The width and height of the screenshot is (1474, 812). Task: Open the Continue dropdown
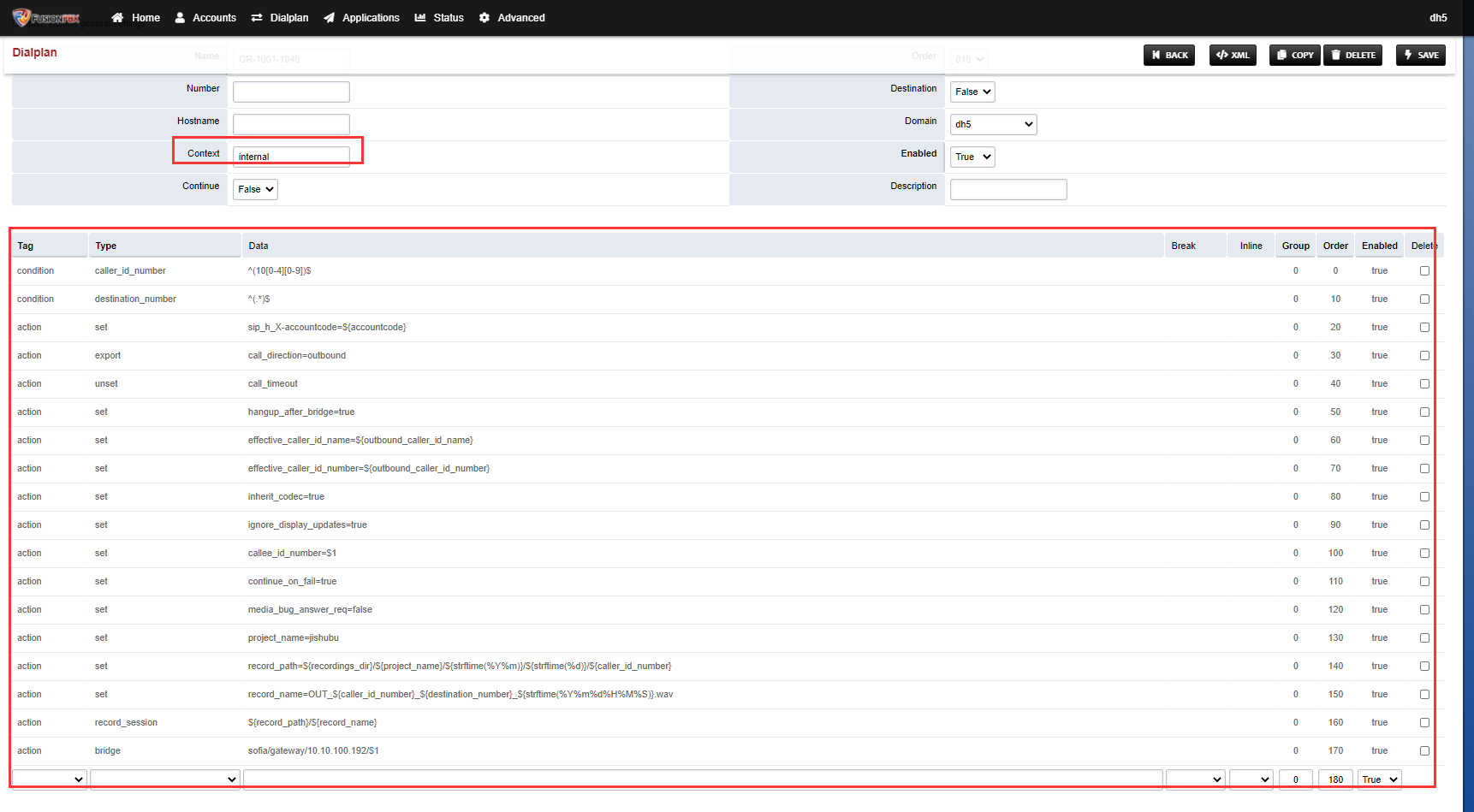tap(255, 189)
